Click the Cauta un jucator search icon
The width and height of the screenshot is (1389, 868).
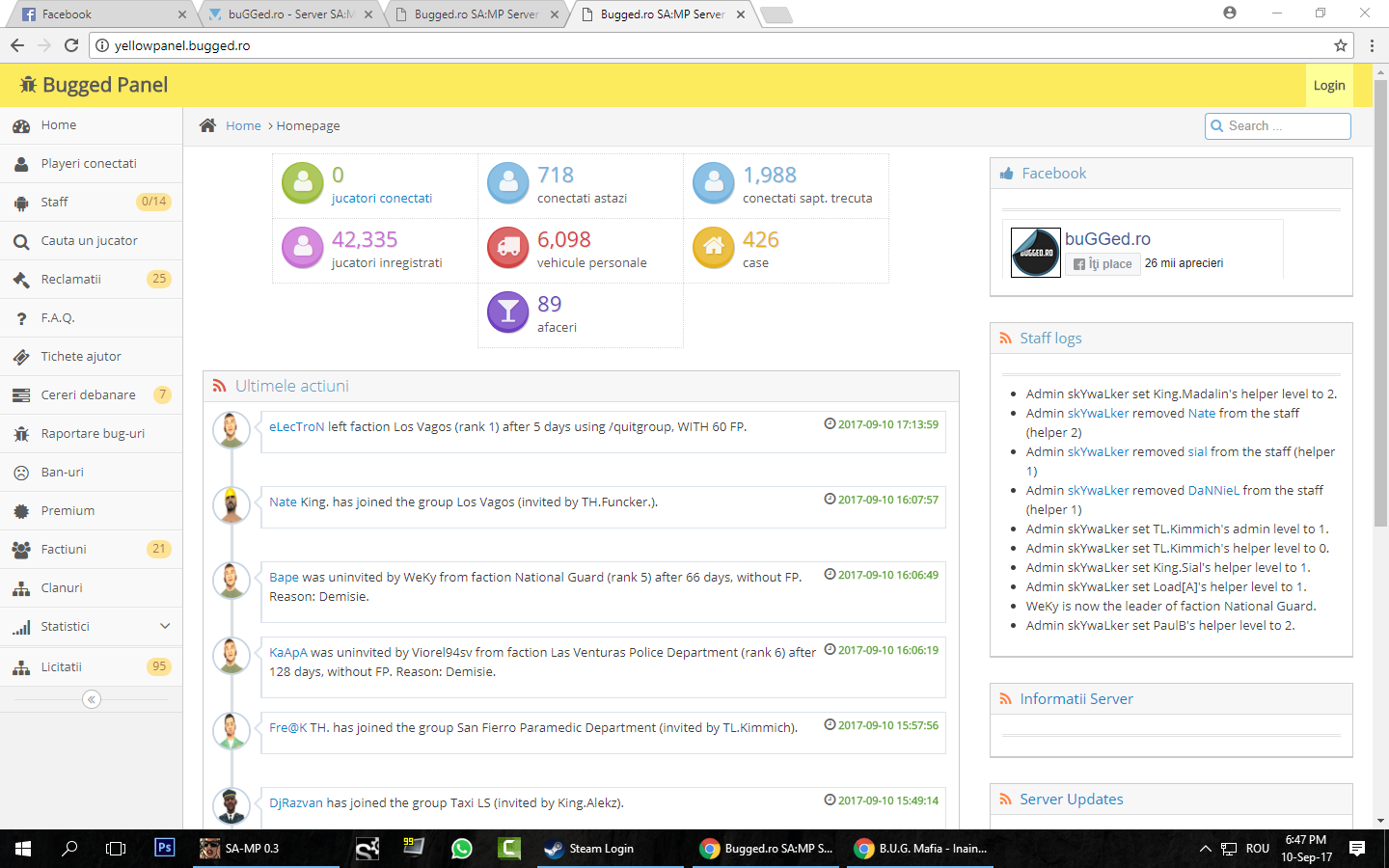(x=21, y=241)
